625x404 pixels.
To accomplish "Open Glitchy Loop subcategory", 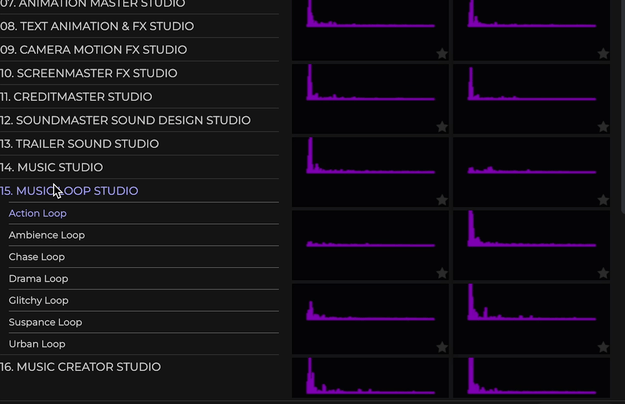I will (x=38, y=300).
